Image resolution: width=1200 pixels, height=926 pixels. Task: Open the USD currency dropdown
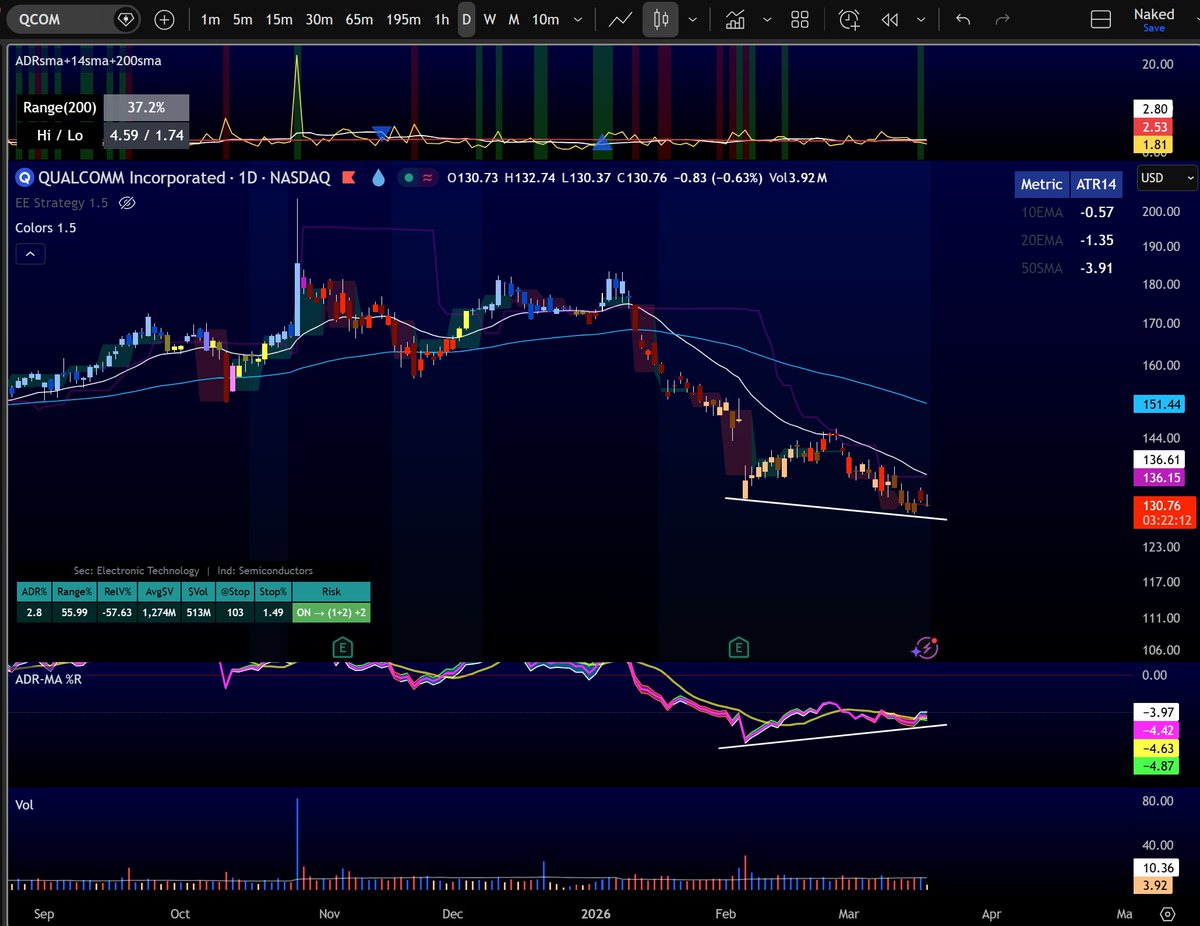pyautogui.click(x=1168, y=178)
